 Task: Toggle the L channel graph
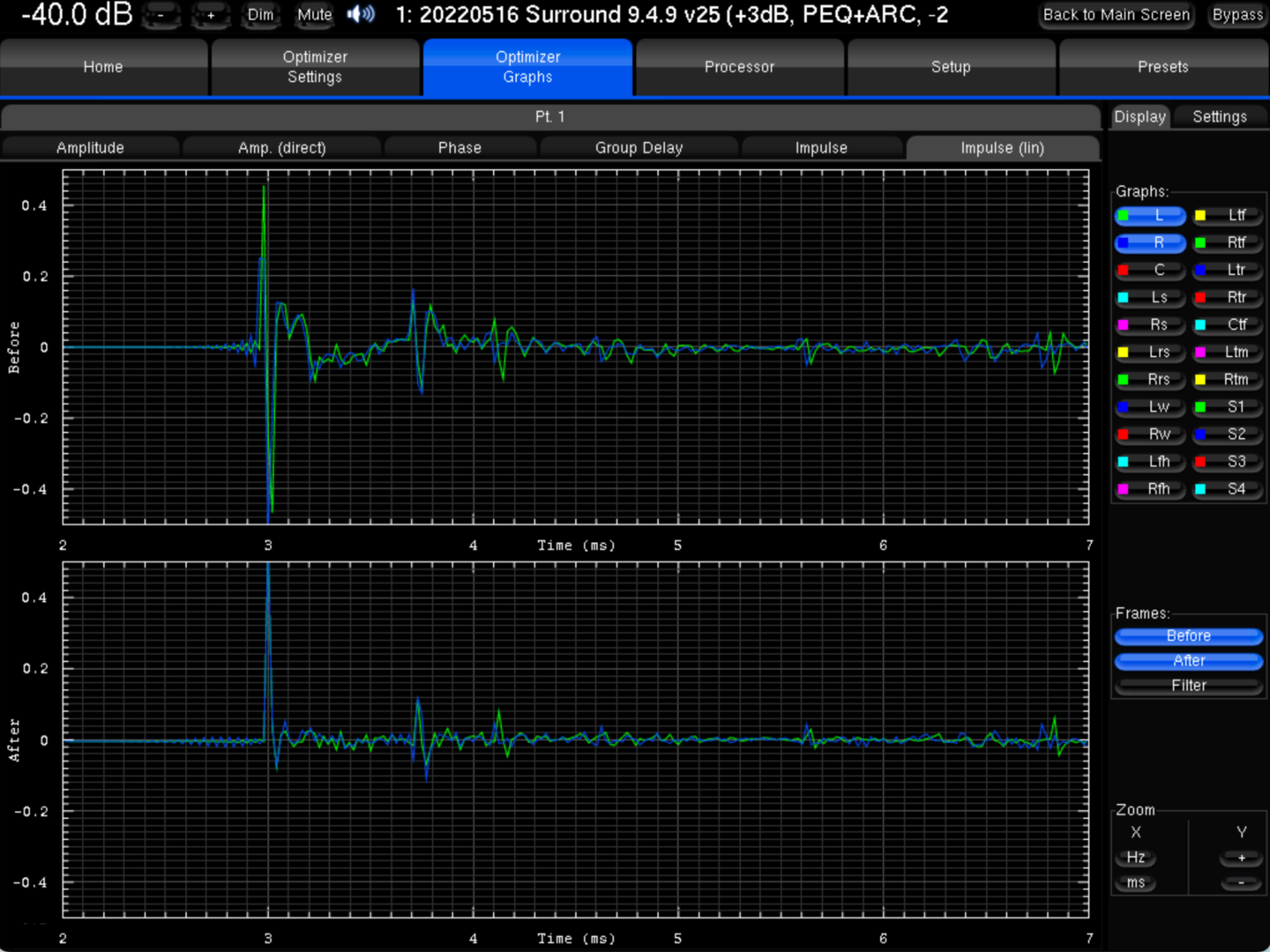coord(1150,216)
